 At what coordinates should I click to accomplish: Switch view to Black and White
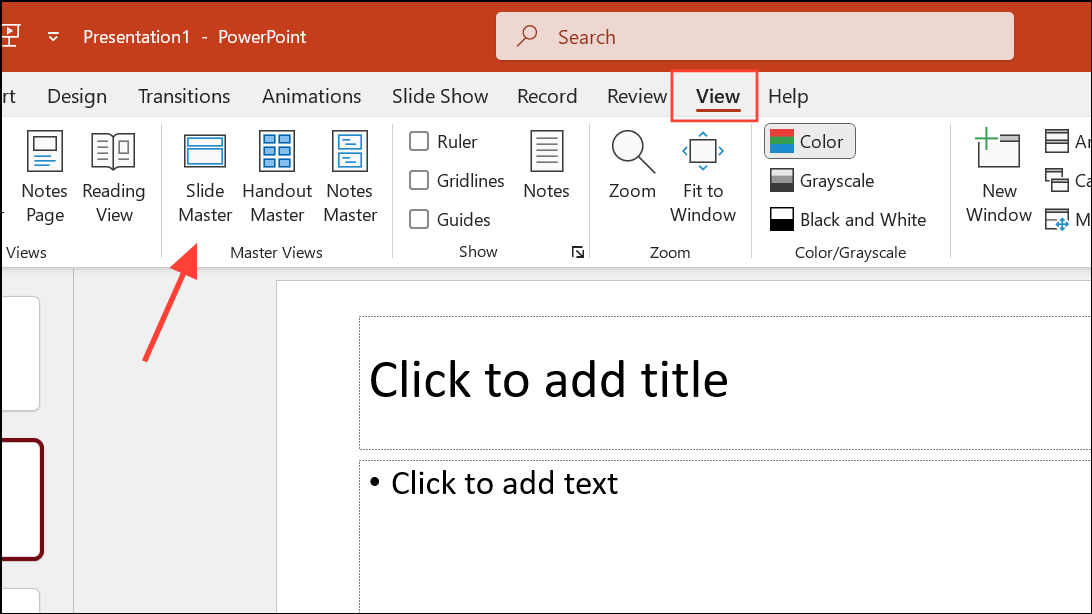848,219
